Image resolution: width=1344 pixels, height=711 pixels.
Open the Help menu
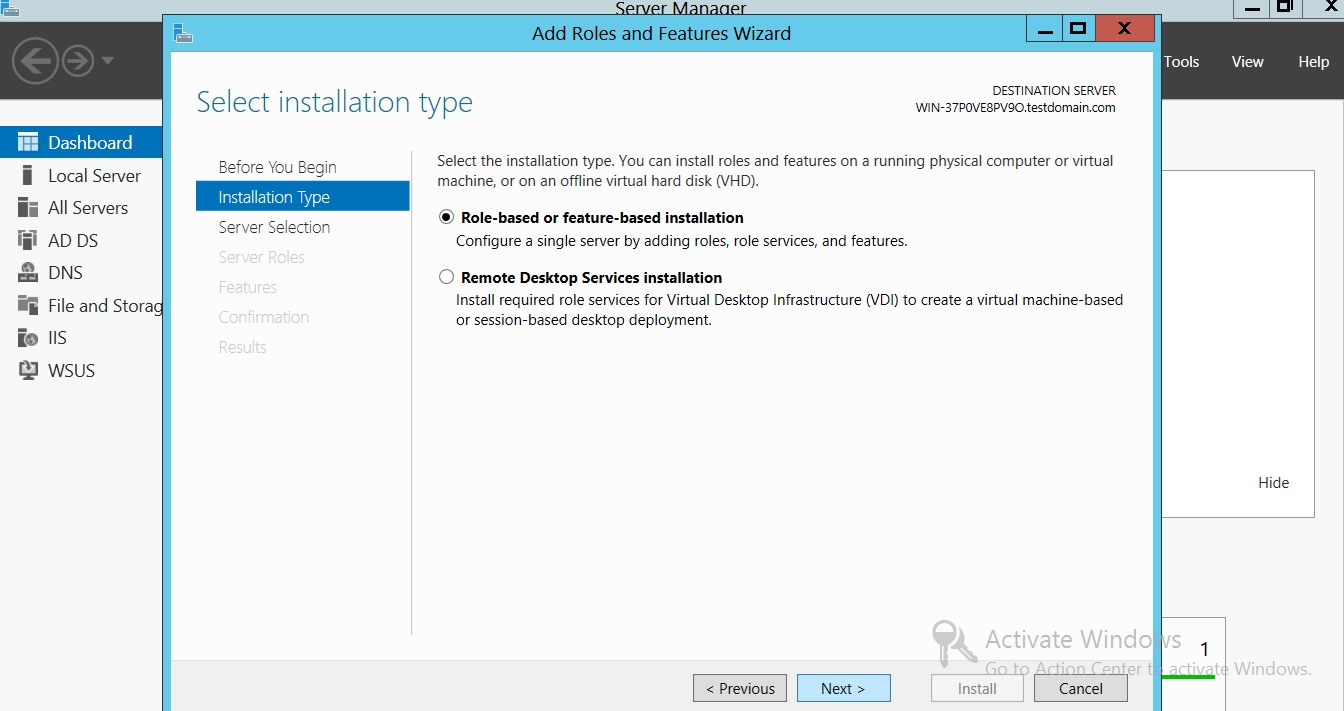pos(1313,62)
